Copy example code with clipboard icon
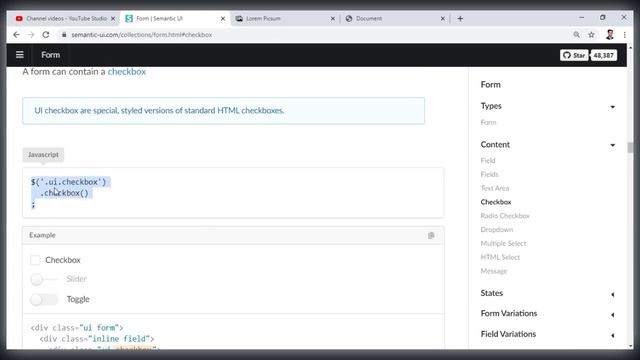The width and height of the screenshot is (640, 360). tap(431, 236)
